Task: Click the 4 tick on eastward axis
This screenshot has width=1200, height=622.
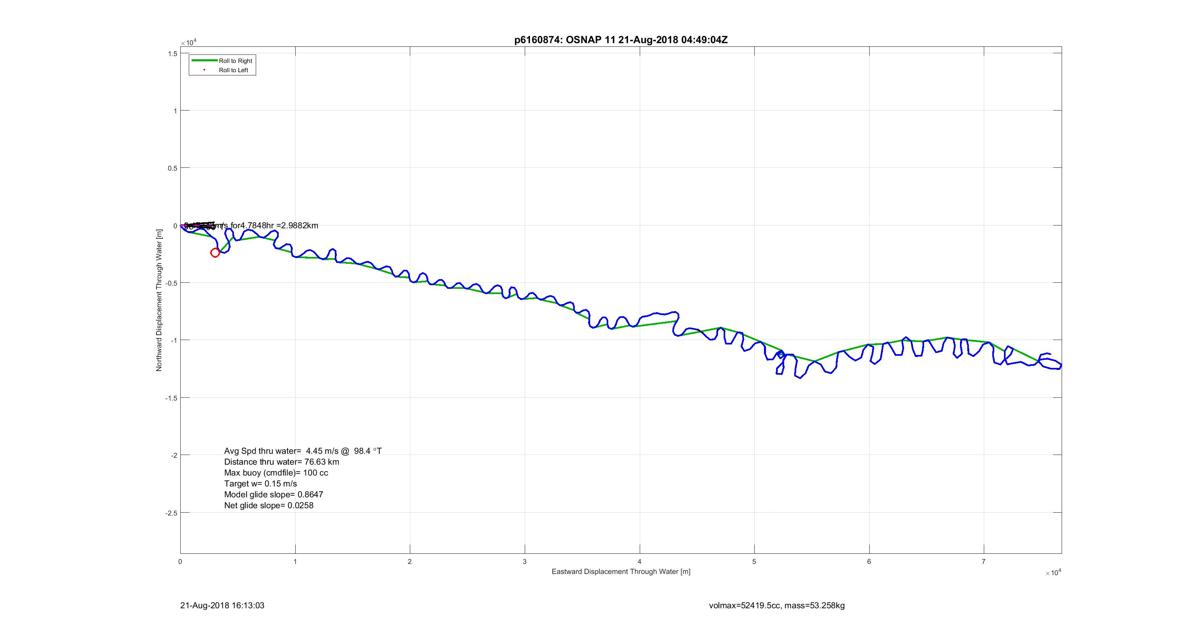Action: click(640, 562)
